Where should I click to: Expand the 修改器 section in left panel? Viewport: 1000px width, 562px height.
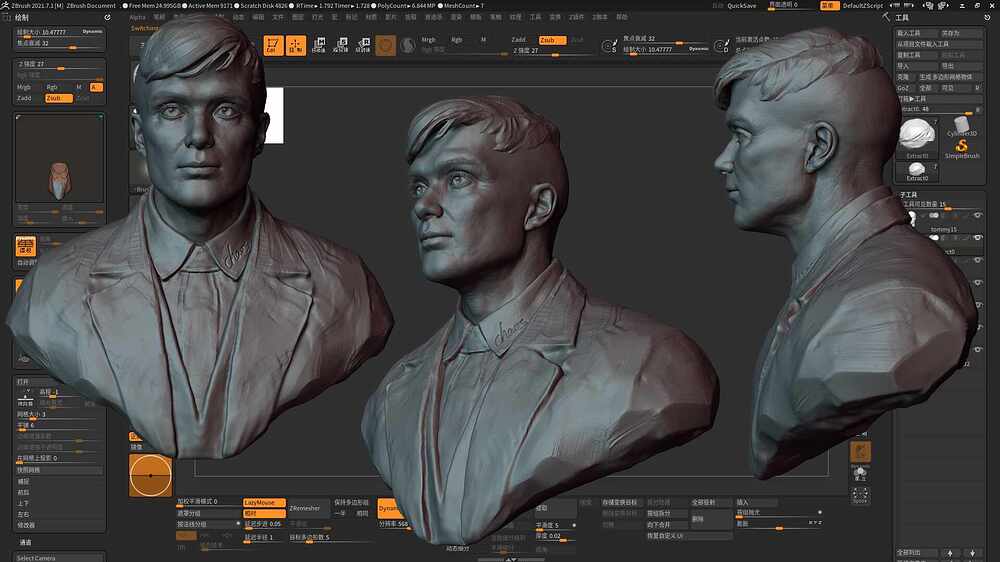(26, 525)
